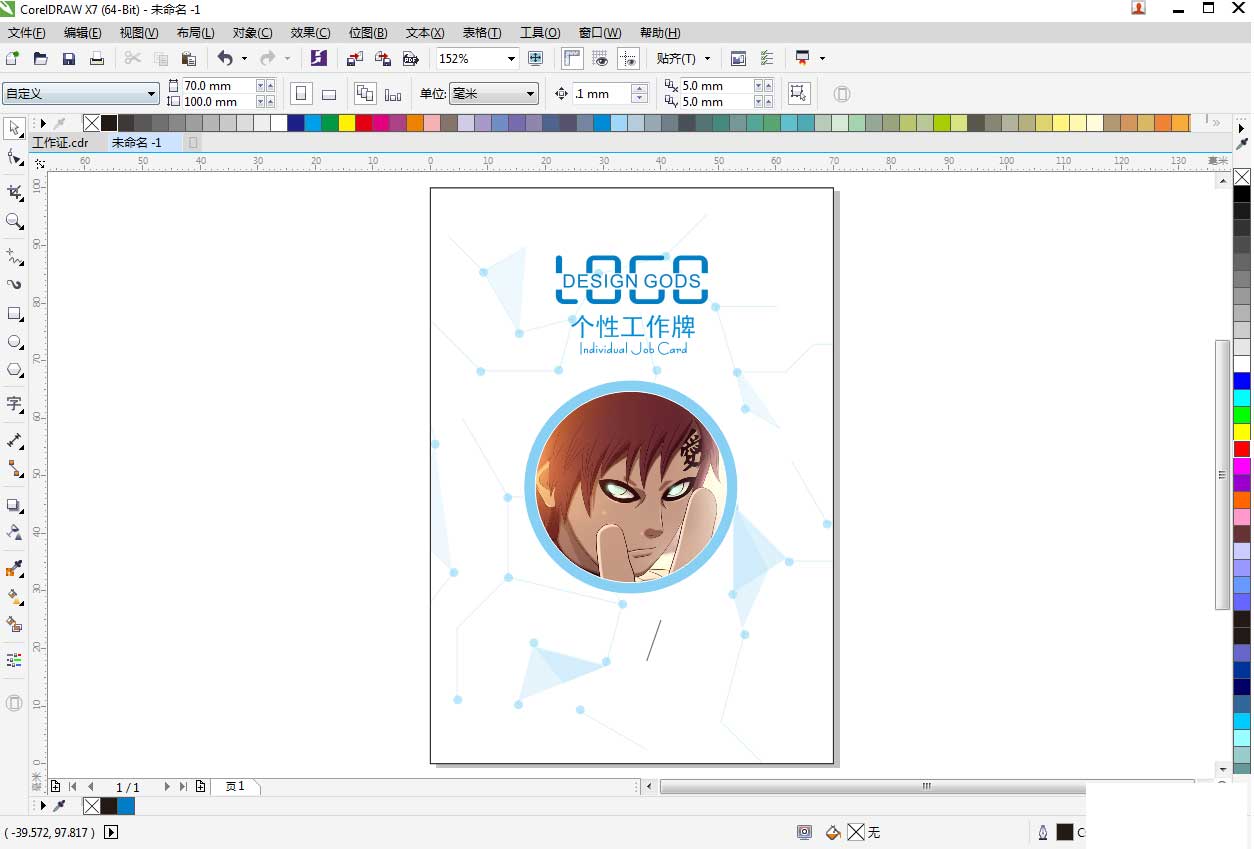Toggle apply layout to Current Page only

tap(393, 94)
